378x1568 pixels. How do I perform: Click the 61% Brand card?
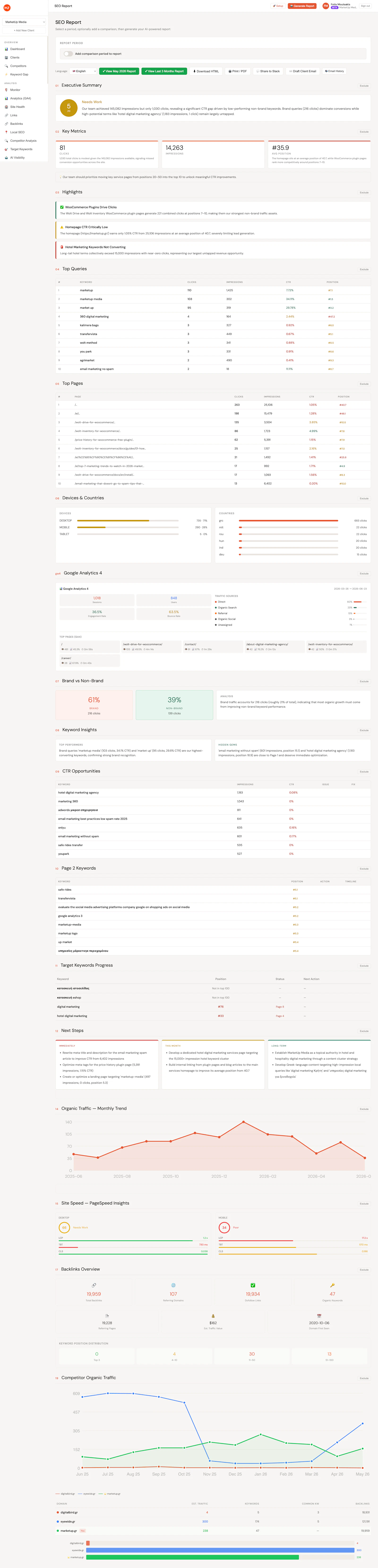click(94, 705)
